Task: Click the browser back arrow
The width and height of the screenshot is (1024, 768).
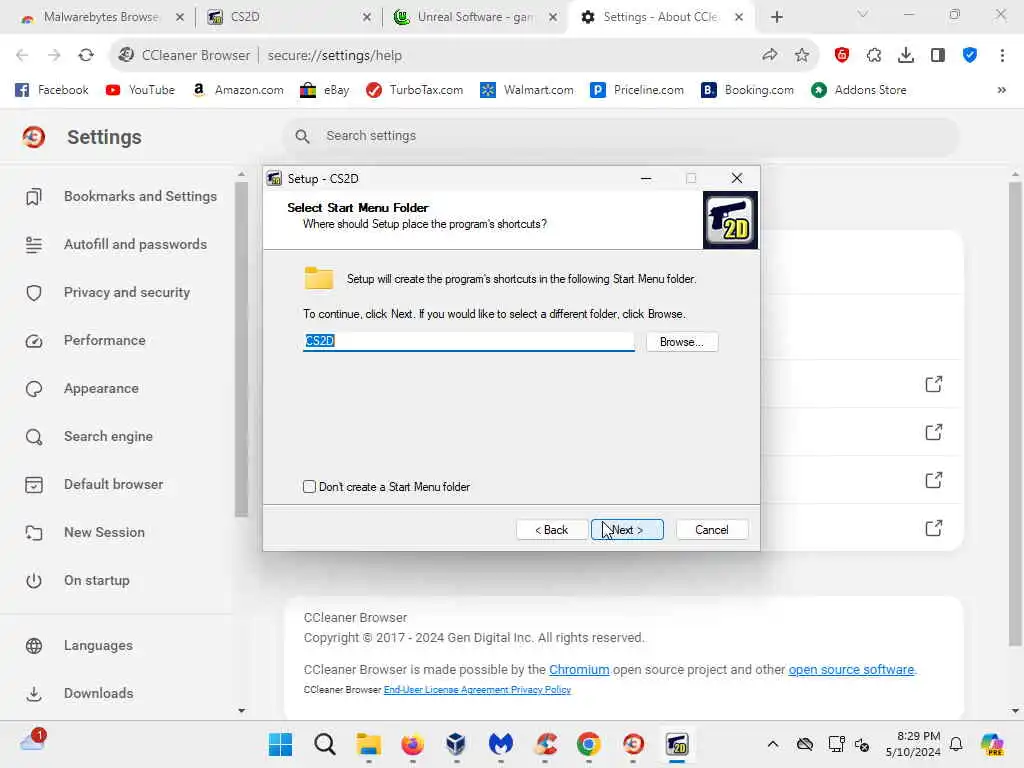Action: [22, 56]
